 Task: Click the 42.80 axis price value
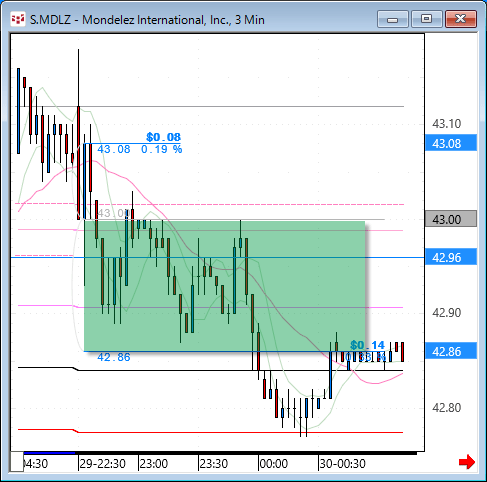coord(446,408)
